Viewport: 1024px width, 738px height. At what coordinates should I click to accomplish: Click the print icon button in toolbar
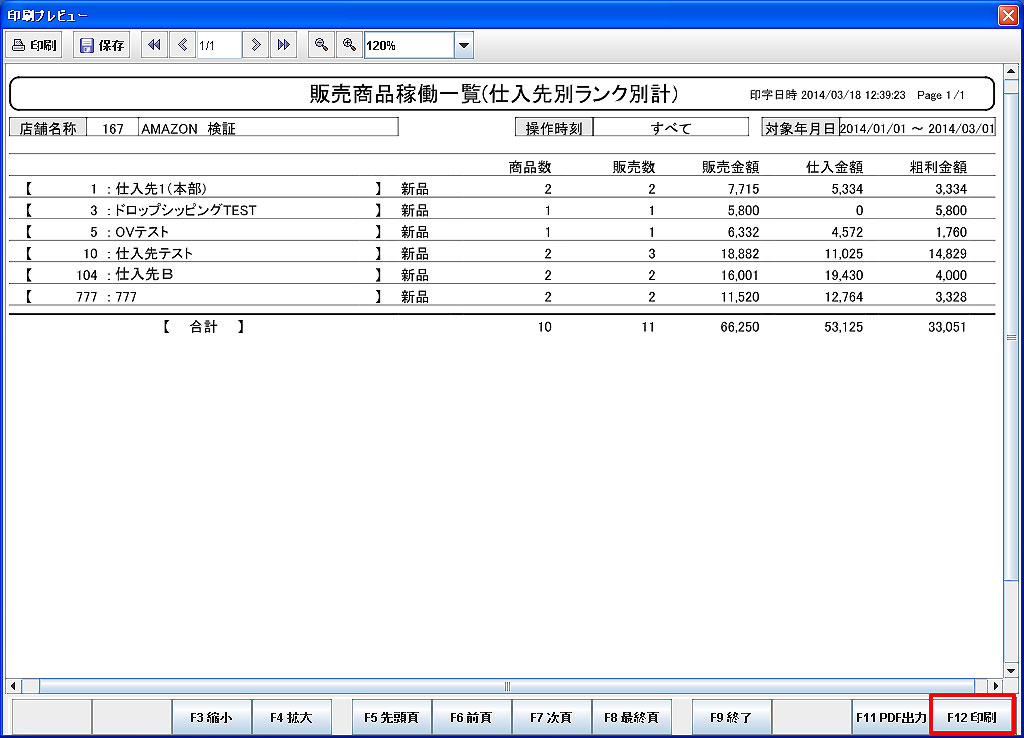[34, 45]
